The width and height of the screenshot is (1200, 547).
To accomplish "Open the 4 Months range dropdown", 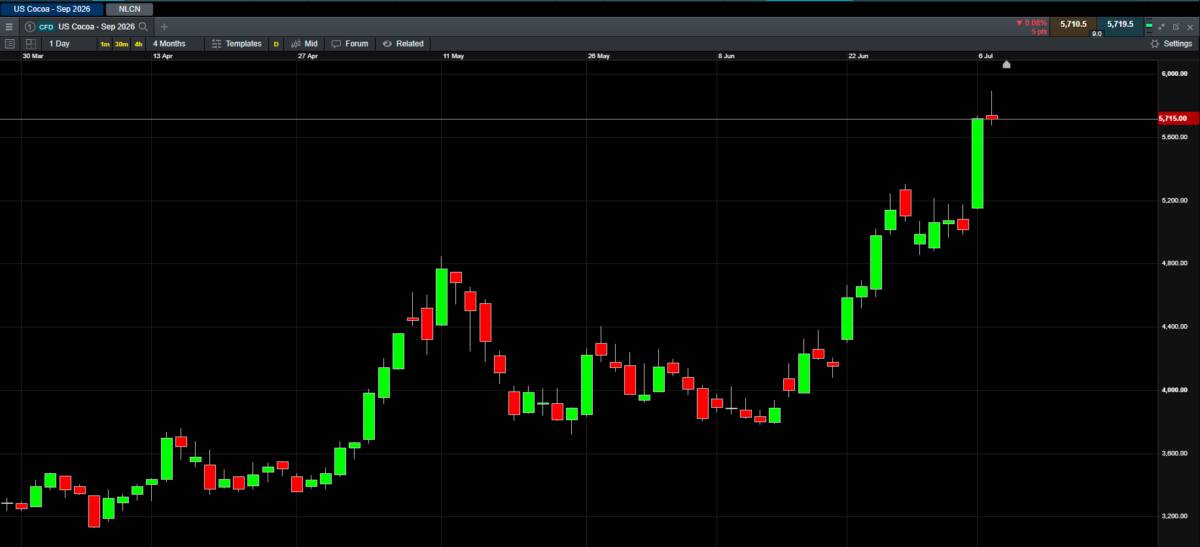I will [169, 44].
